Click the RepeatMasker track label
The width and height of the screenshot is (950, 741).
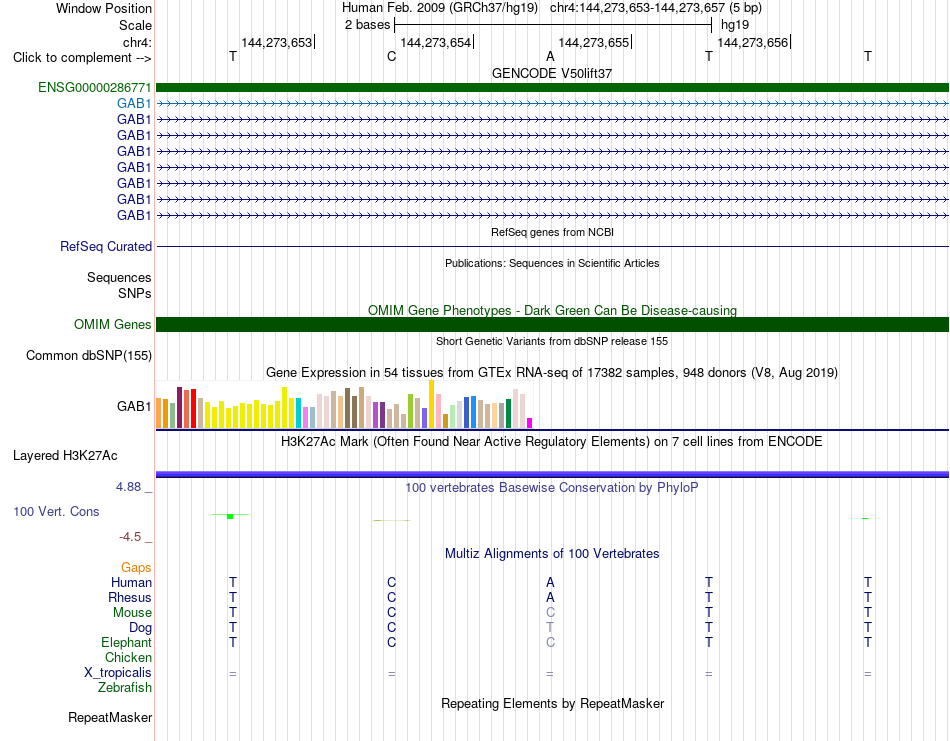click(x=110, y=717)
